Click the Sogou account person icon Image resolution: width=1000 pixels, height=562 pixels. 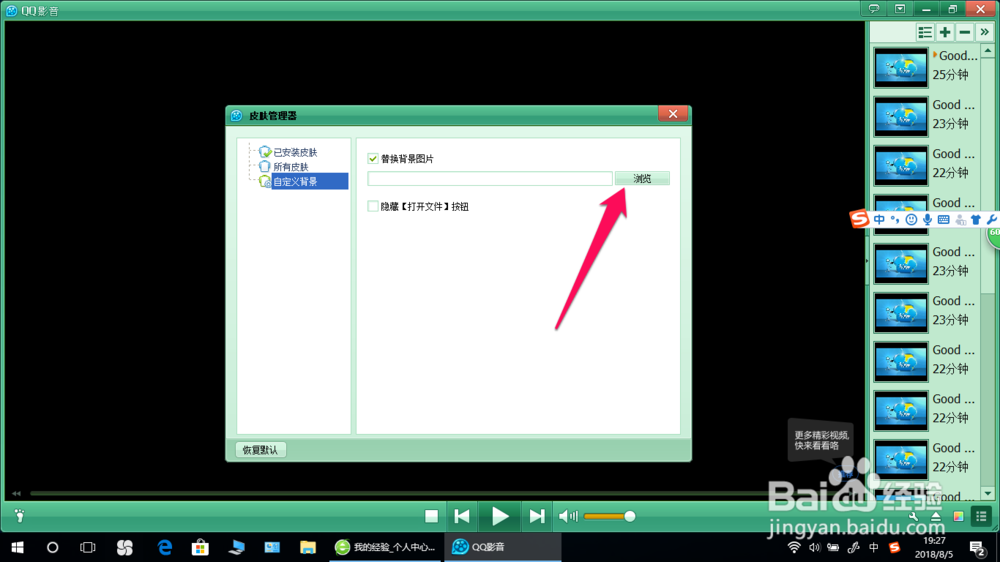click(x=960, y=220)
